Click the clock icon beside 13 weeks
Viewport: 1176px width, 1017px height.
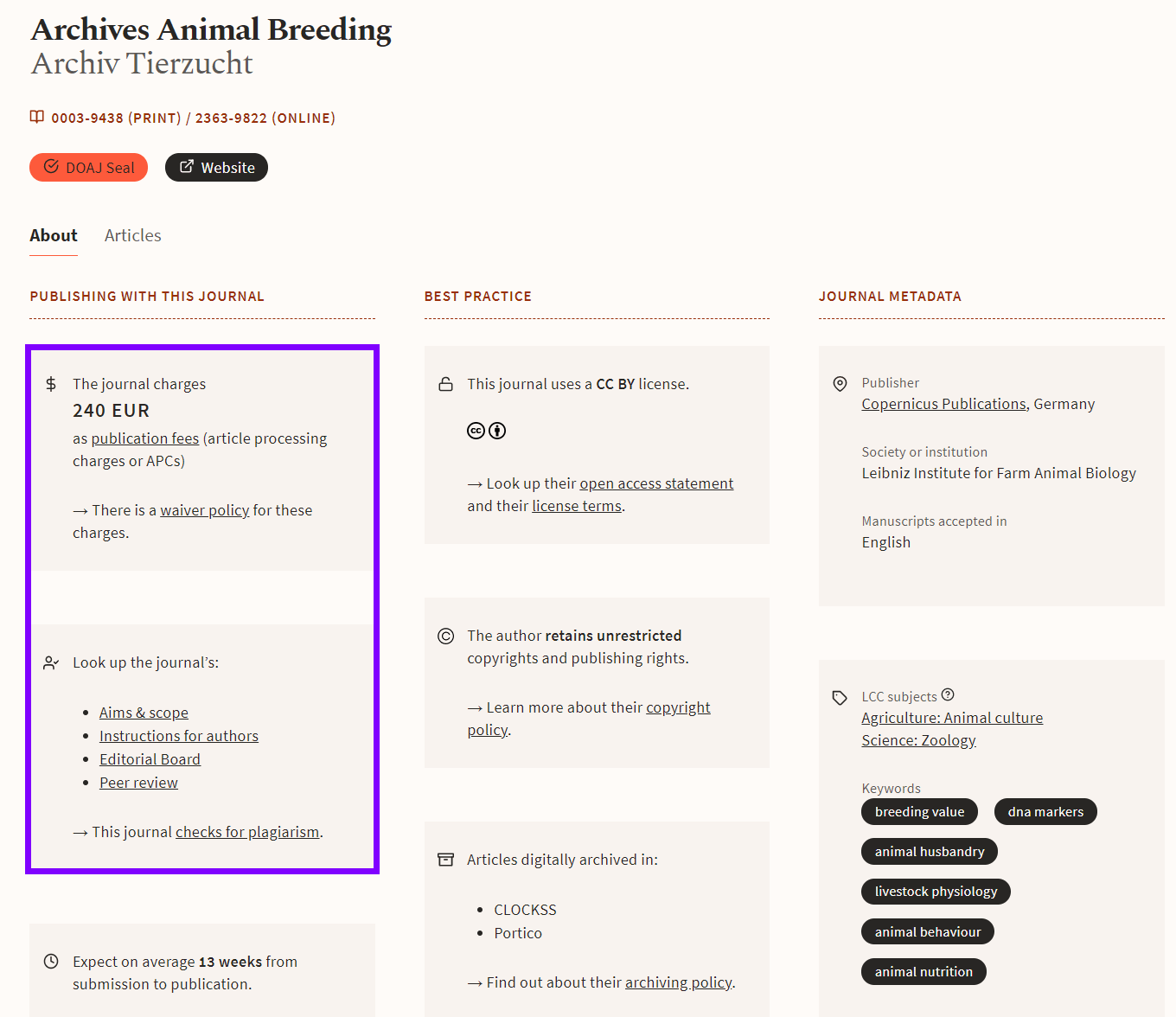[x=51, y=962]
